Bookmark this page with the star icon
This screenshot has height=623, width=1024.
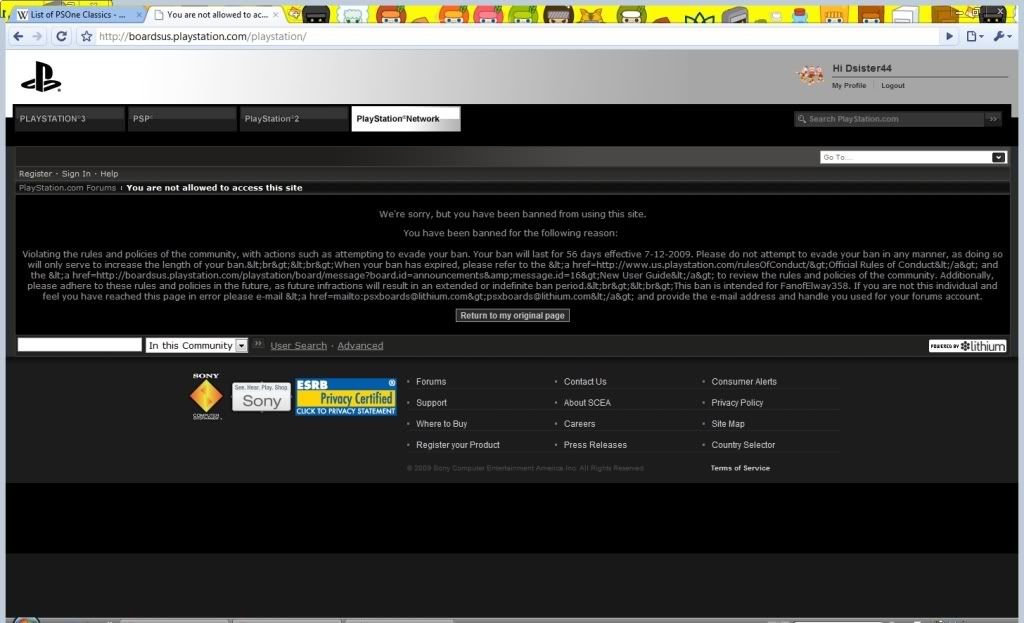87,36
